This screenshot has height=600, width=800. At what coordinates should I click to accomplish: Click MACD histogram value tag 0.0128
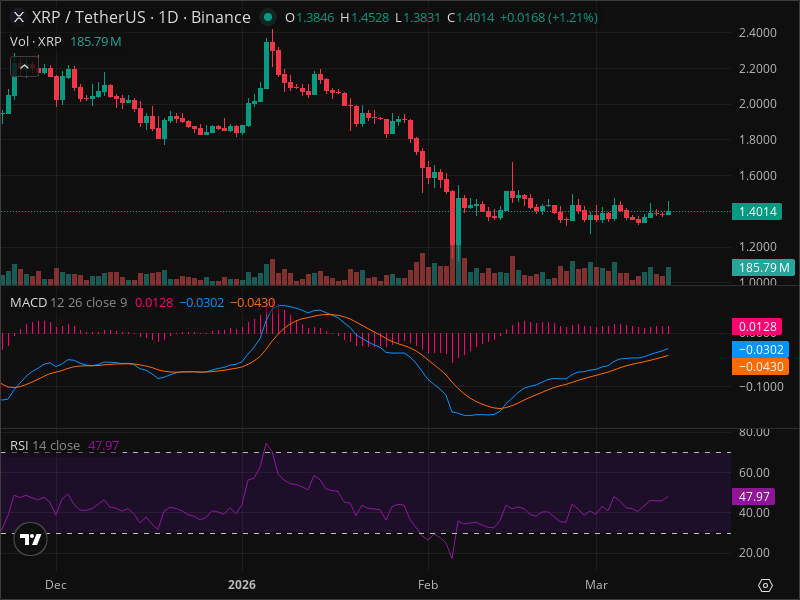pos(757,327)
